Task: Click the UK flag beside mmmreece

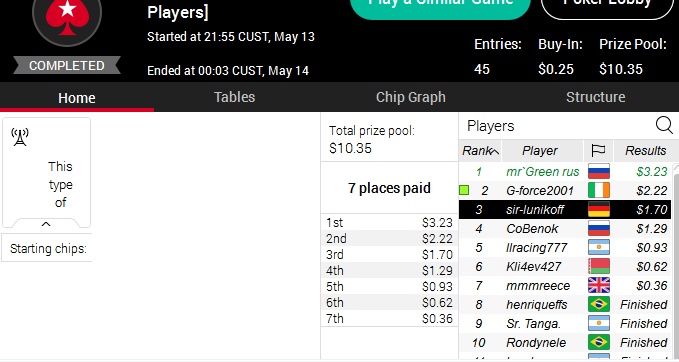Action: pyautogui.click(x=599, y=285)
